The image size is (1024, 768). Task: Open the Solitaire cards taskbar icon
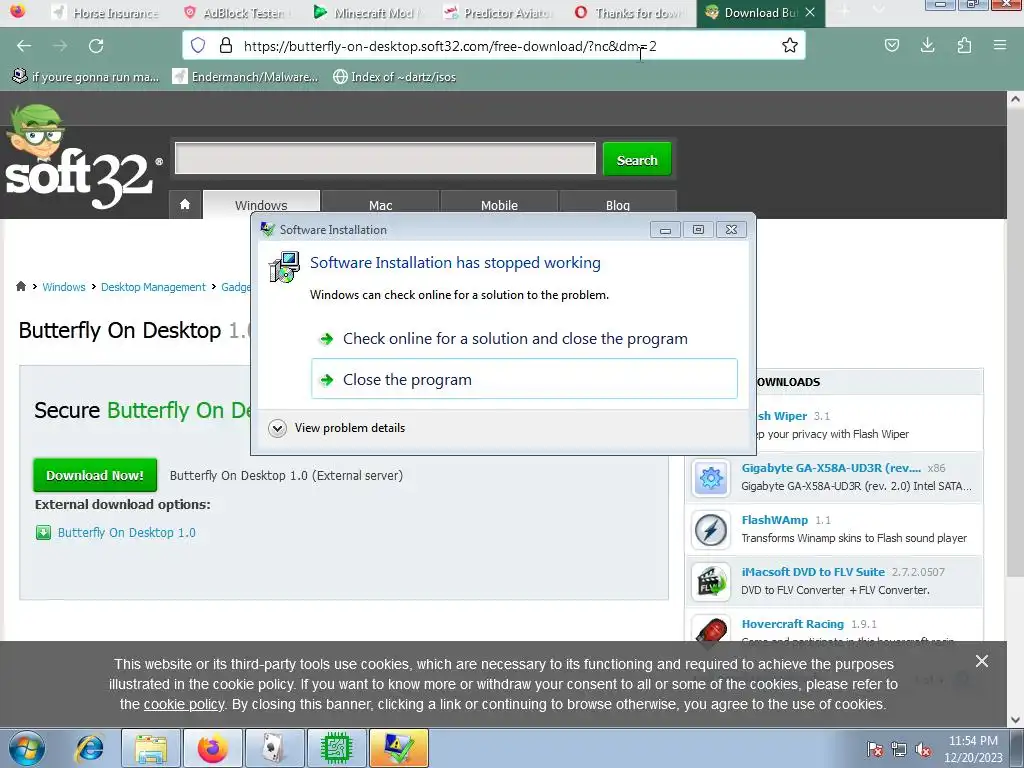274,748
